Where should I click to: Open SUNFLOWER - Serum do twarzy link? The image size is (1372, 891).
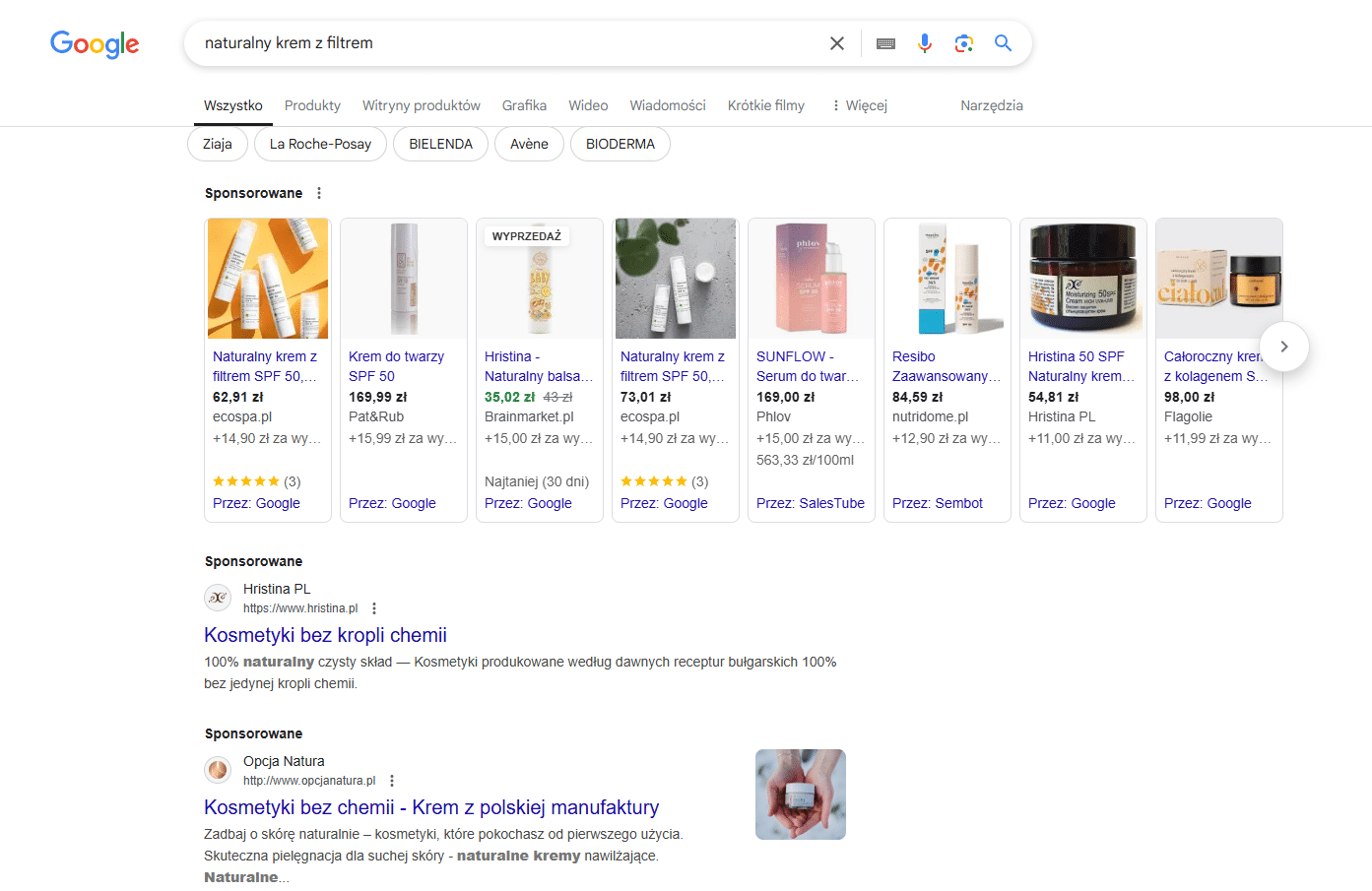808,366
